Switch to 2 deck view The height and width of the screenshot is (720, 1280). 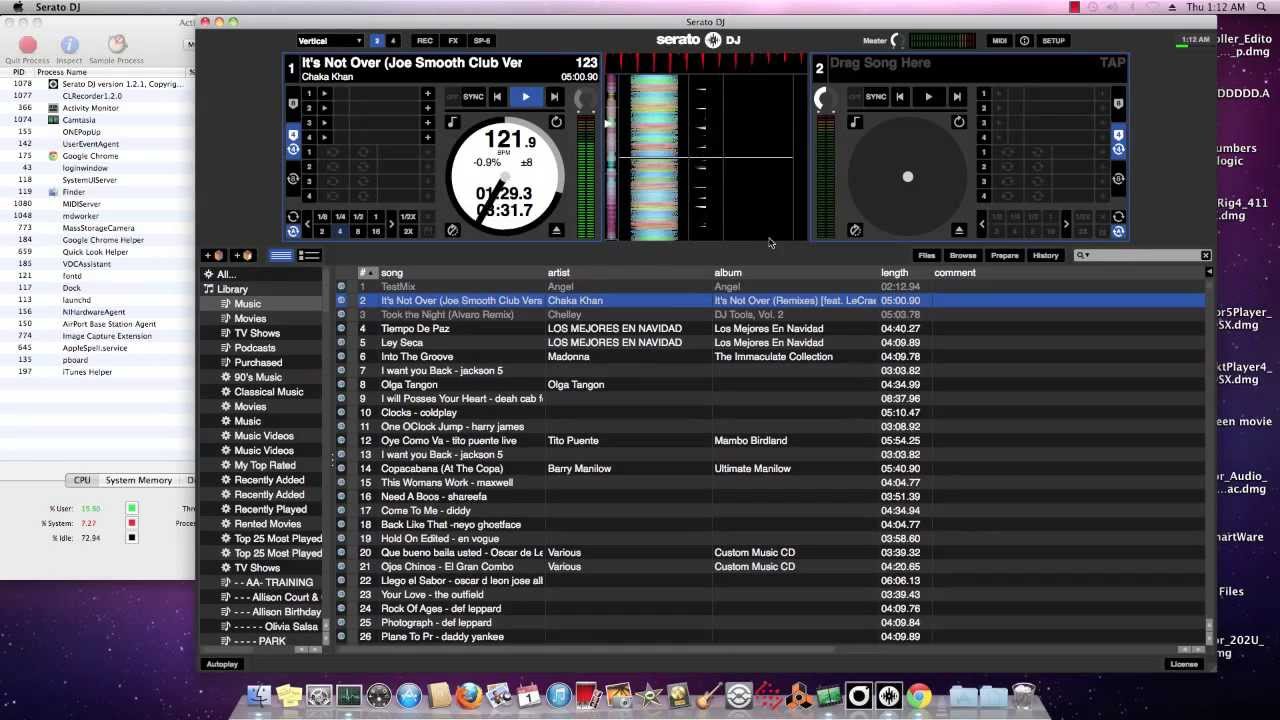click(377, 41)
